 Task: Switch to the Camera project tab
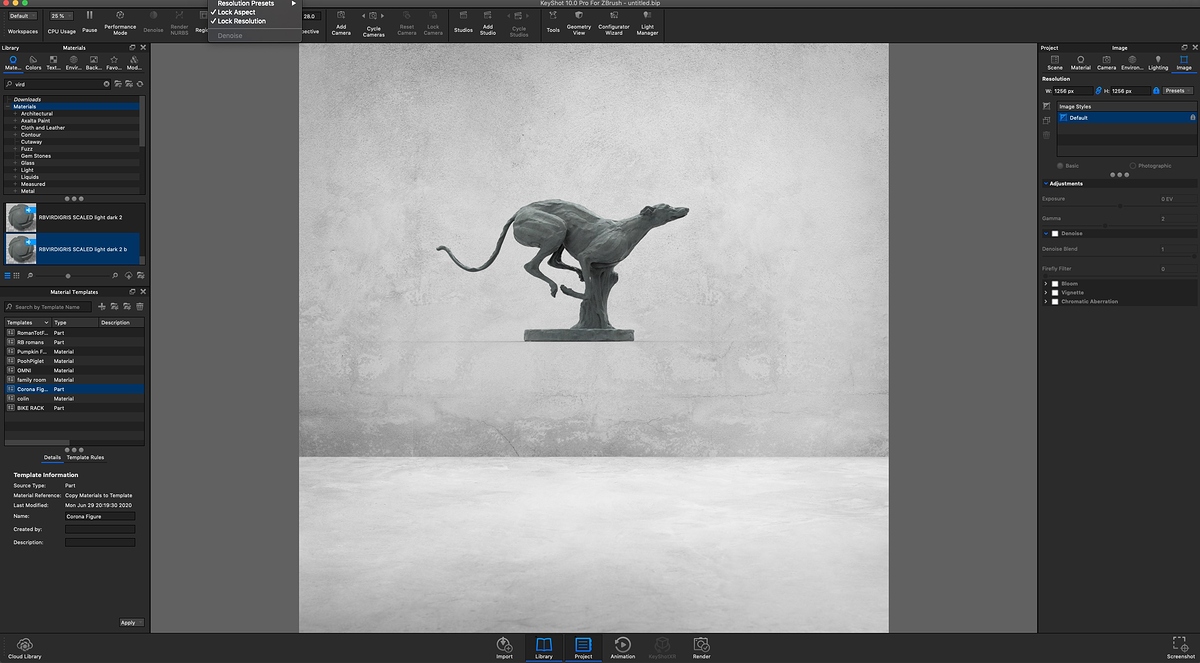1107,63
